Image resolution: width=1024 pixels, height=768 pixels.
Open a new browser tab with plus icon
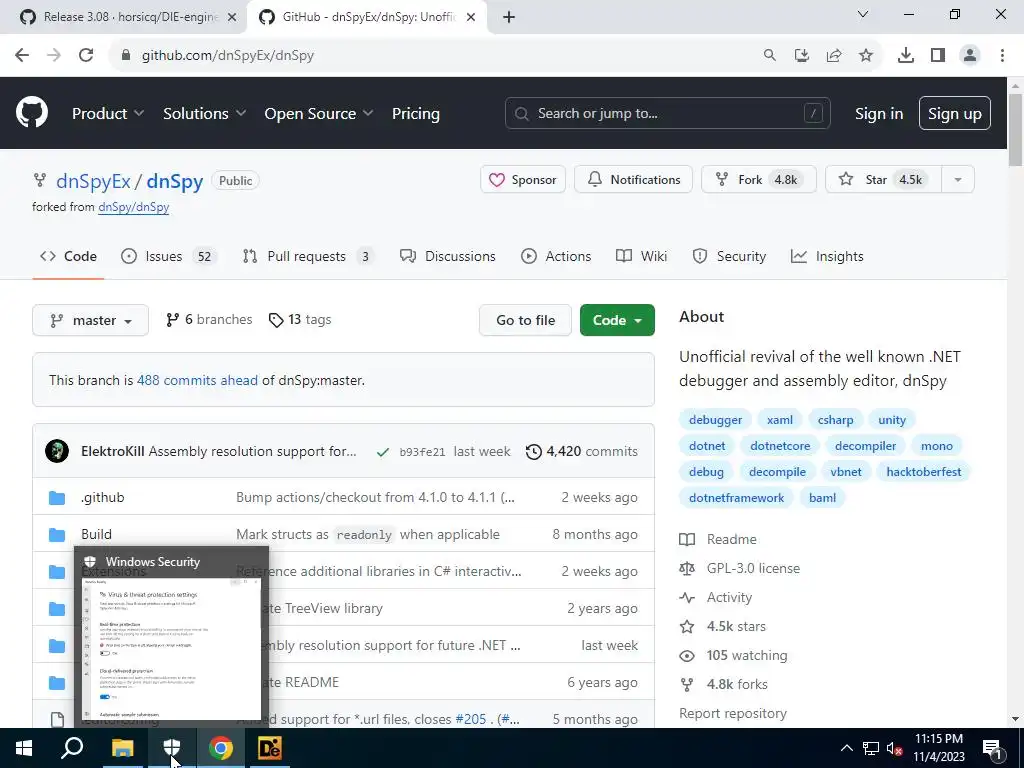tap(509, 17)
